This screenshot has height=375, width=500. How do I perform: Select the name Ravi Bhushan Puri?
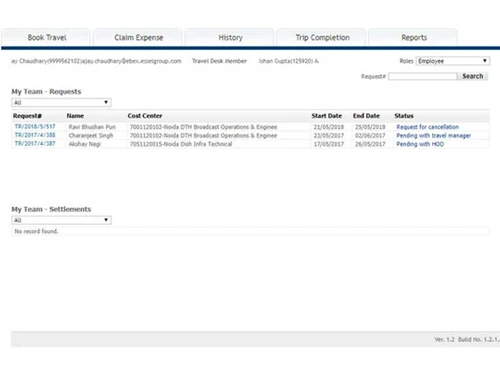click(x=92, y=127)
